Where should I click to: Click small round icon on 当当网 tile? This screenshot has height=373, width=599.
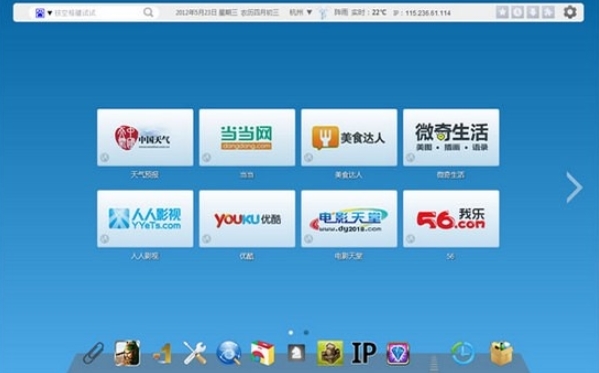pyautogui.click(x=207, y=157)
